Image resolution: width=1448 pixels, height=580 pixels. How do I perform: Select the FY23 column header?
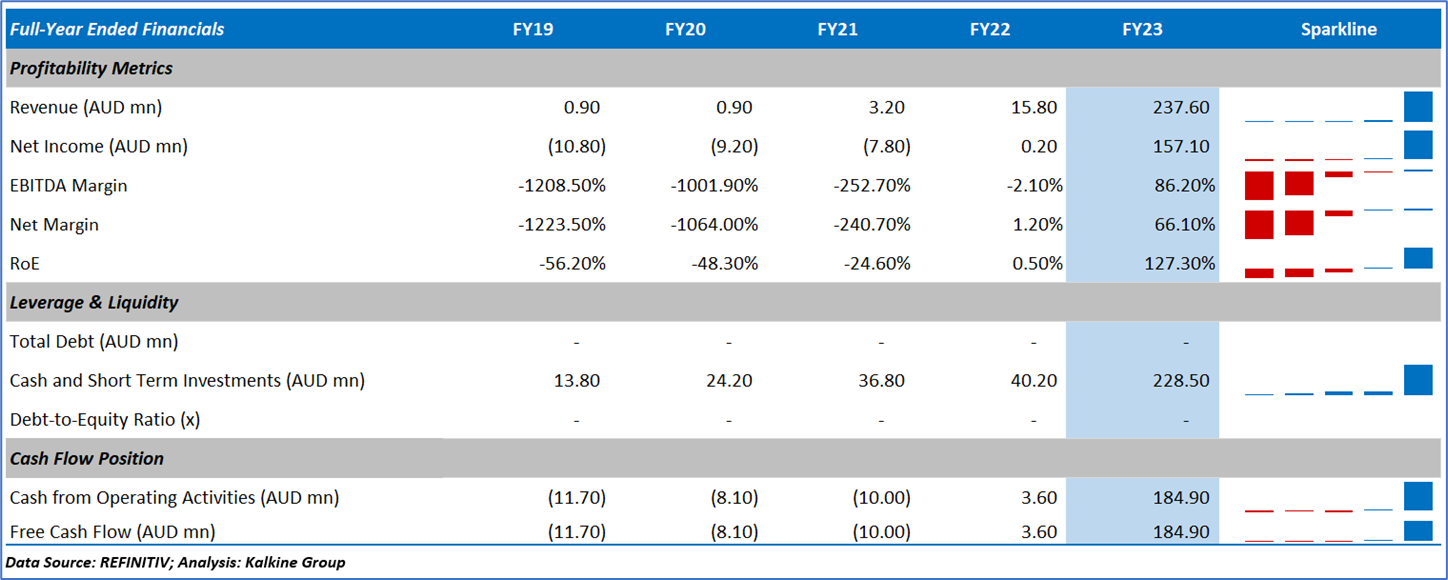click(1142, 29)
